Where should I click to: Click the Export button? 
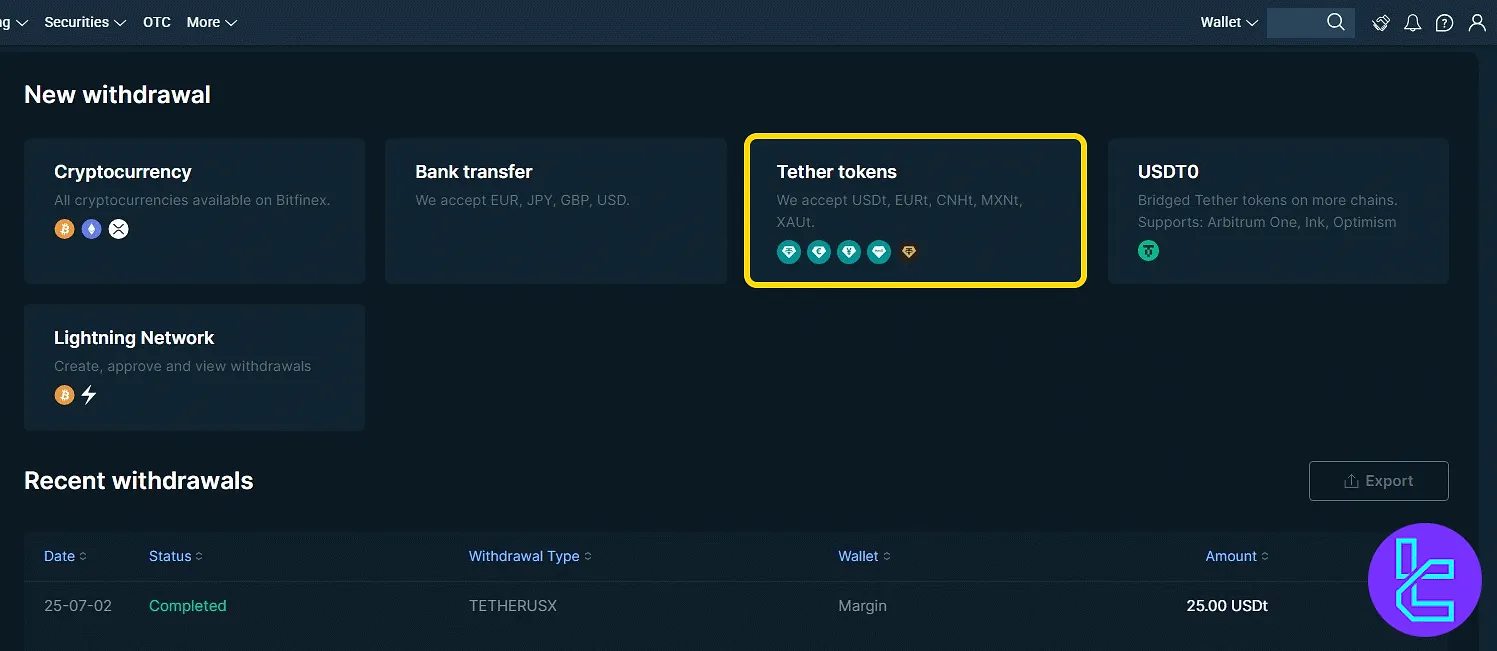(1379, 481)
